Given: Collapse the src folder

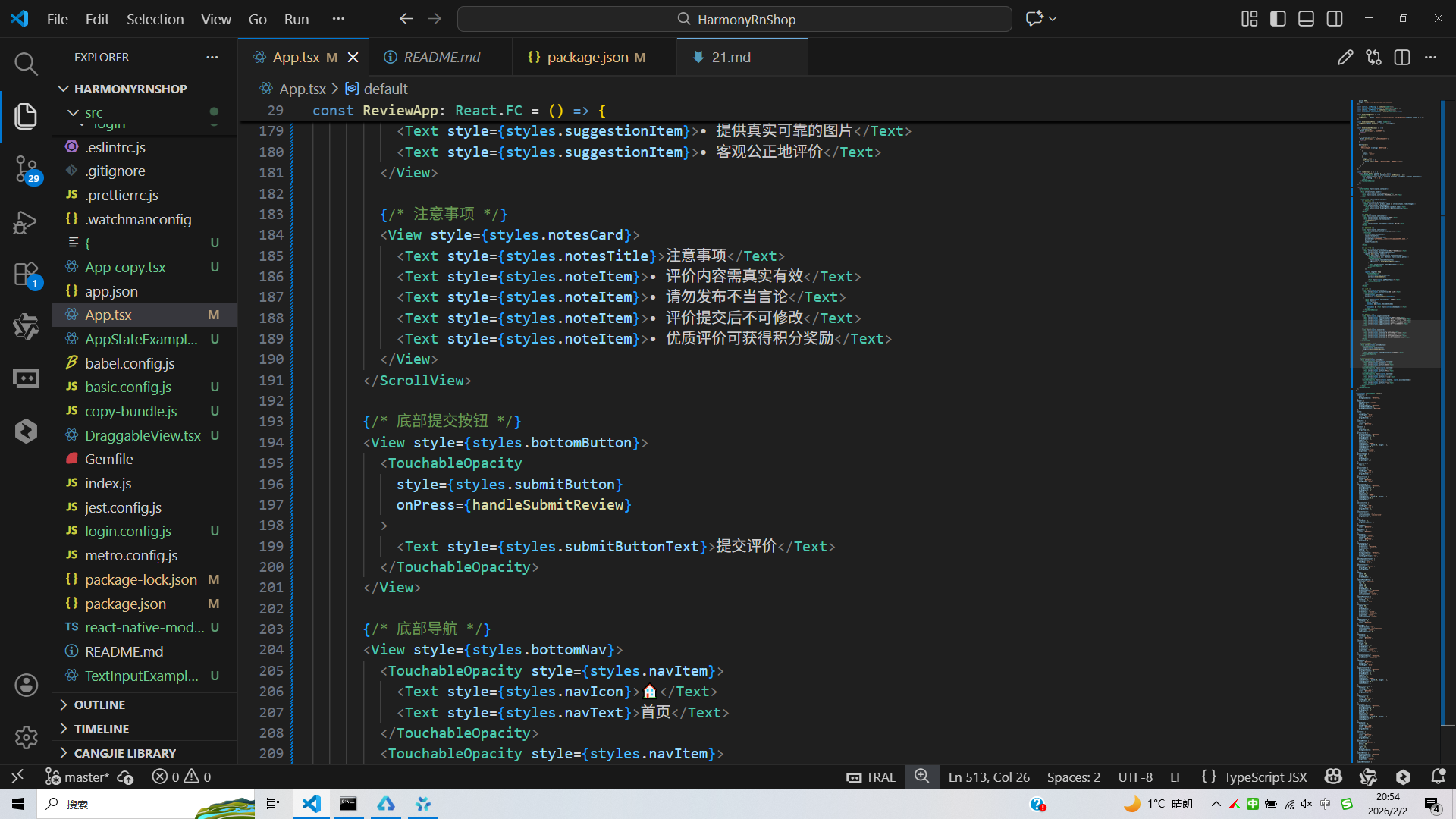Looking at the screenshot, I should click(74, 112).
